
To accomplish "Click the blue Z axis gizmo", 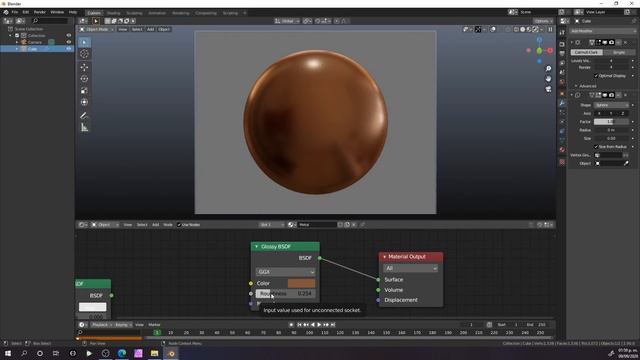I will click(539, 40).
